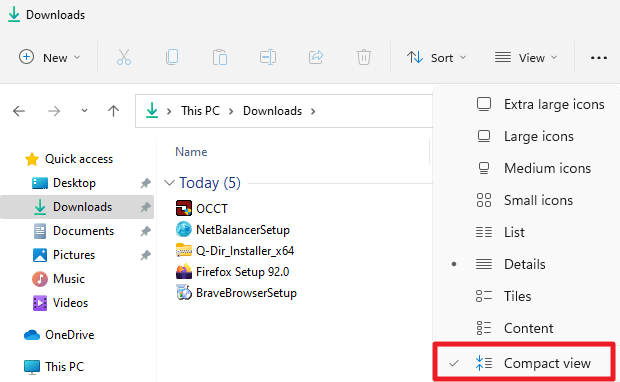The image size is (620, 382).
Task: Open the Sort dropdown
Action: (x=437, y=58)
